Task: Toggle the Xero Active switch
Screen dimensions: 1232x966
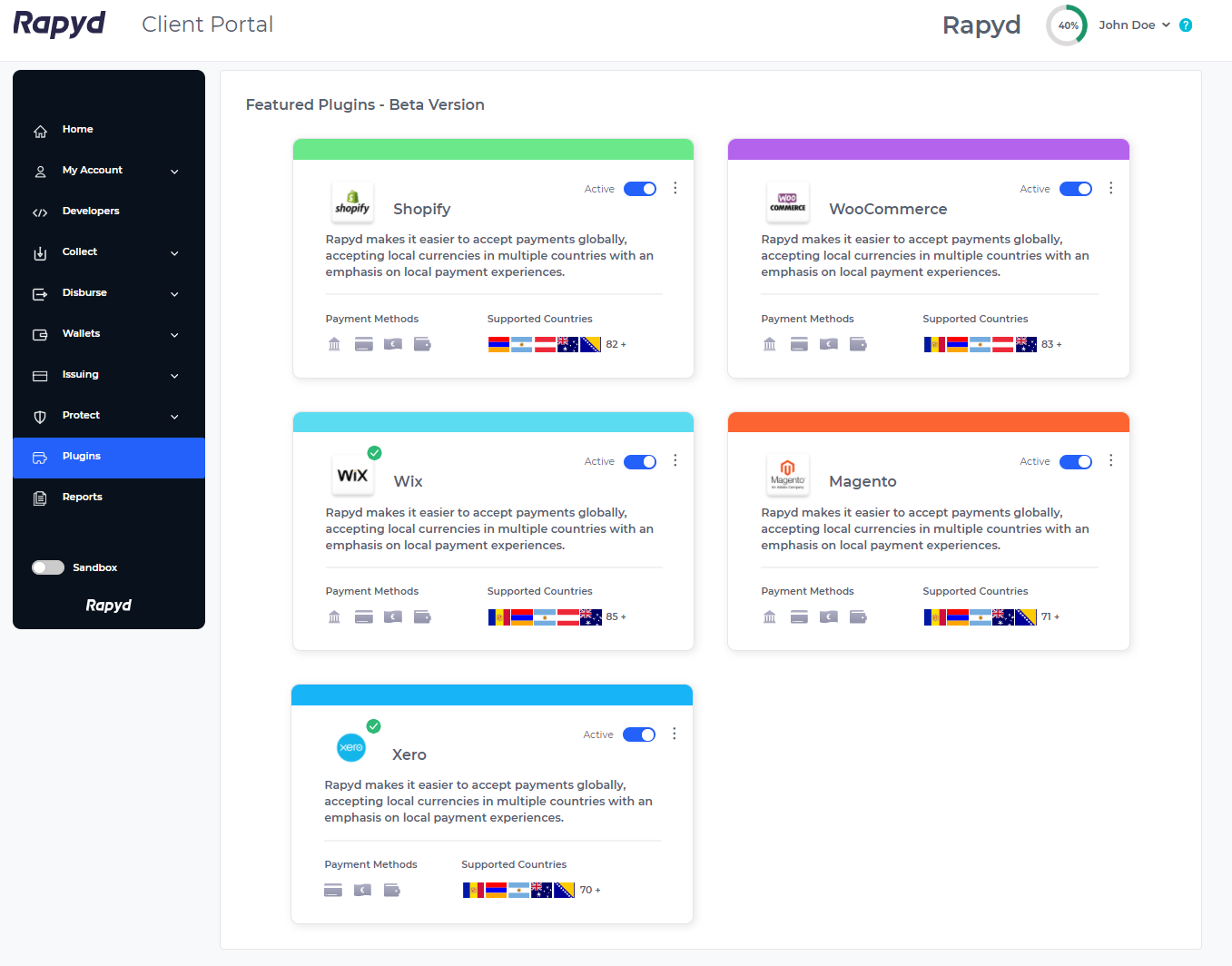Action: 639,734
